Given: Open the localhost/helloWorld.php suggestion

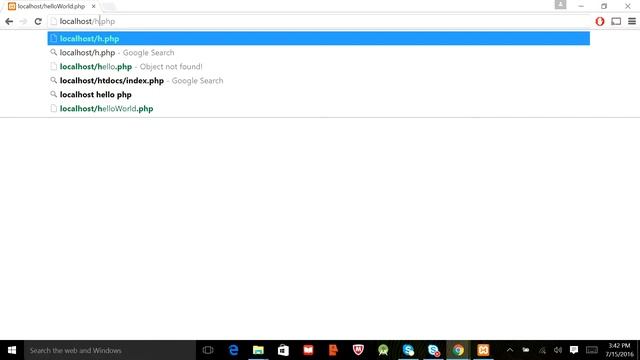Looking at the screenshot, I should (319, 109).
